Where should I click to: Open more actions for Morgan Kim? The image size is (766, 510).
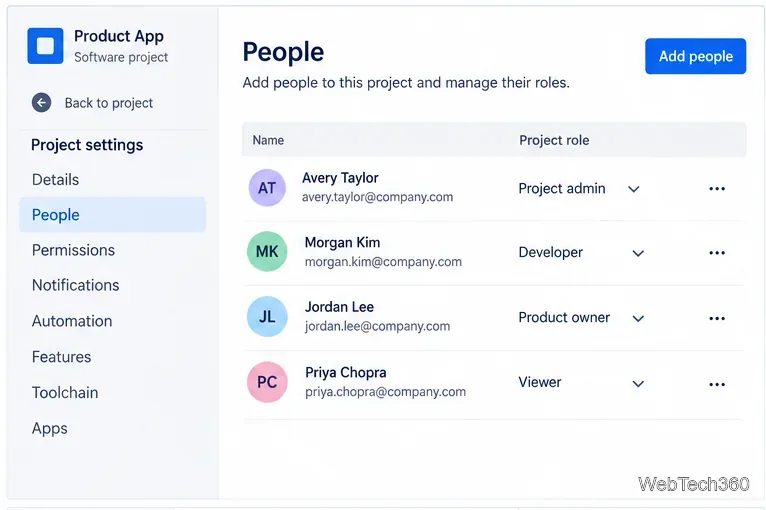tap(717, 253)
